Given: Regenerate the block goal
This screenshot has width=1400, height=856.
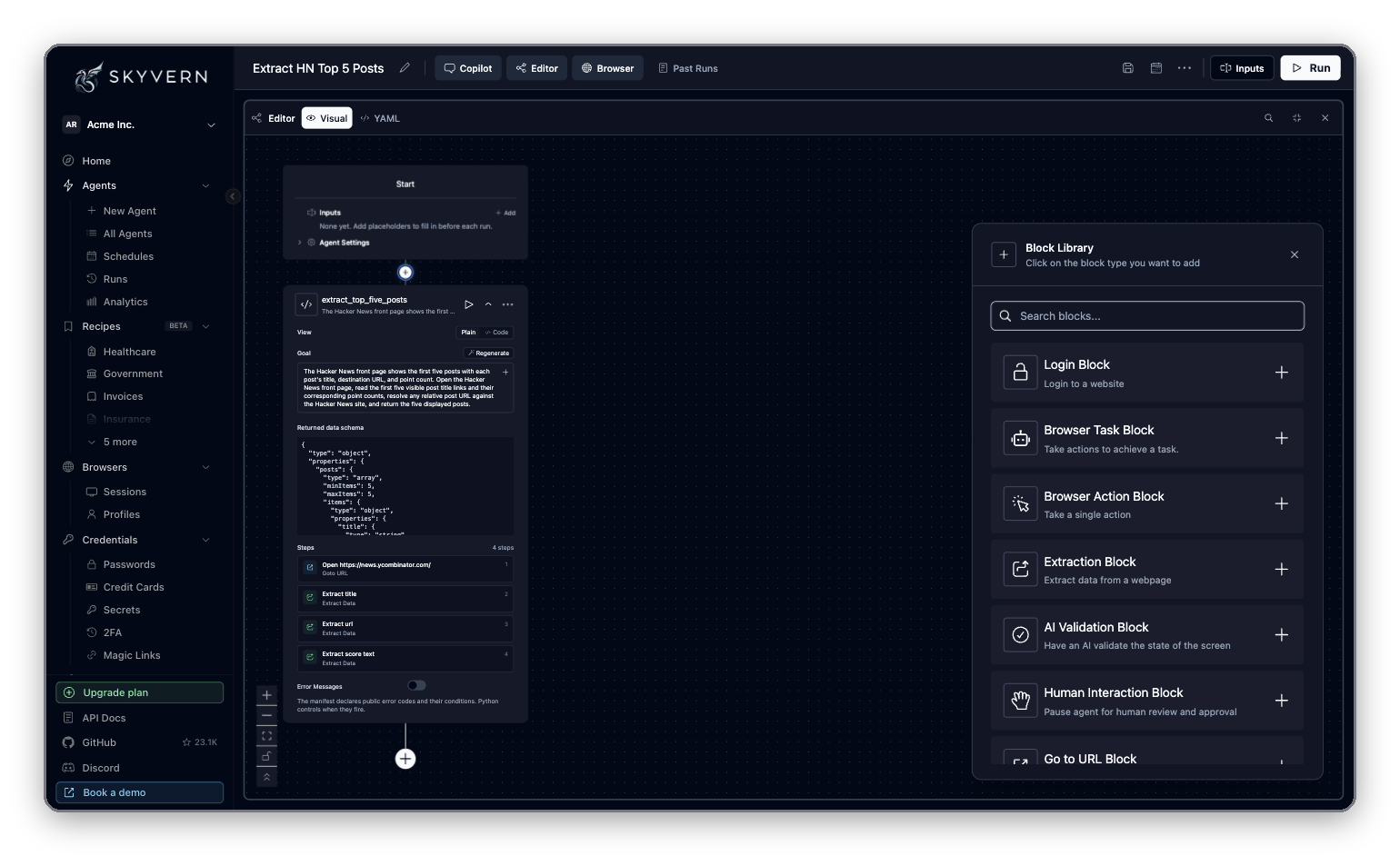Looking at the screenshot, I should point(488,353).
